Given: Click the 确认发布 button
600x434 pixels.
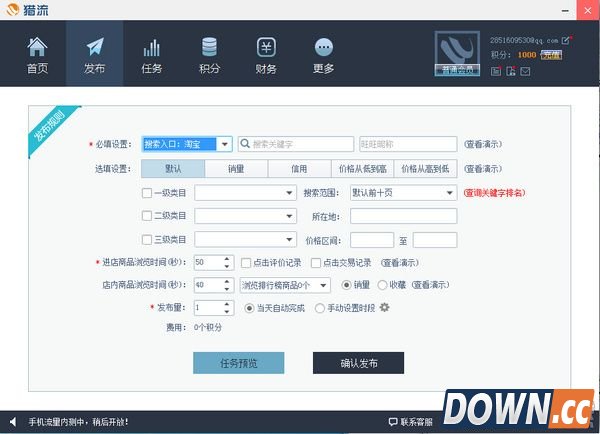Looking at the screenshot, I should 359,363.
